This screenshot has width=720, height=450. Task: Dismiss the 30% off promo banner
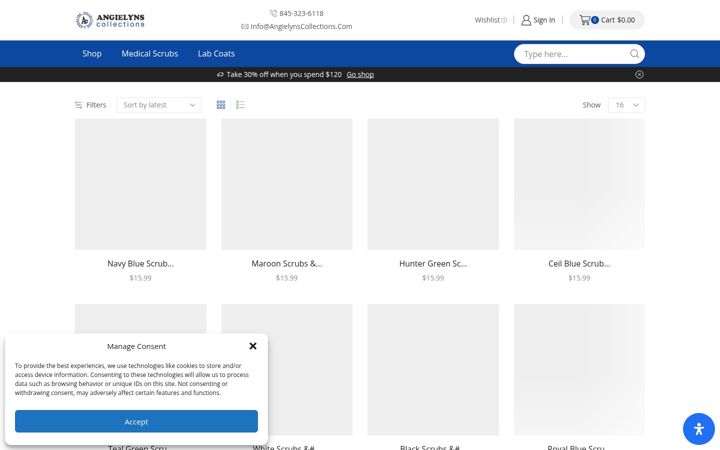639,74
